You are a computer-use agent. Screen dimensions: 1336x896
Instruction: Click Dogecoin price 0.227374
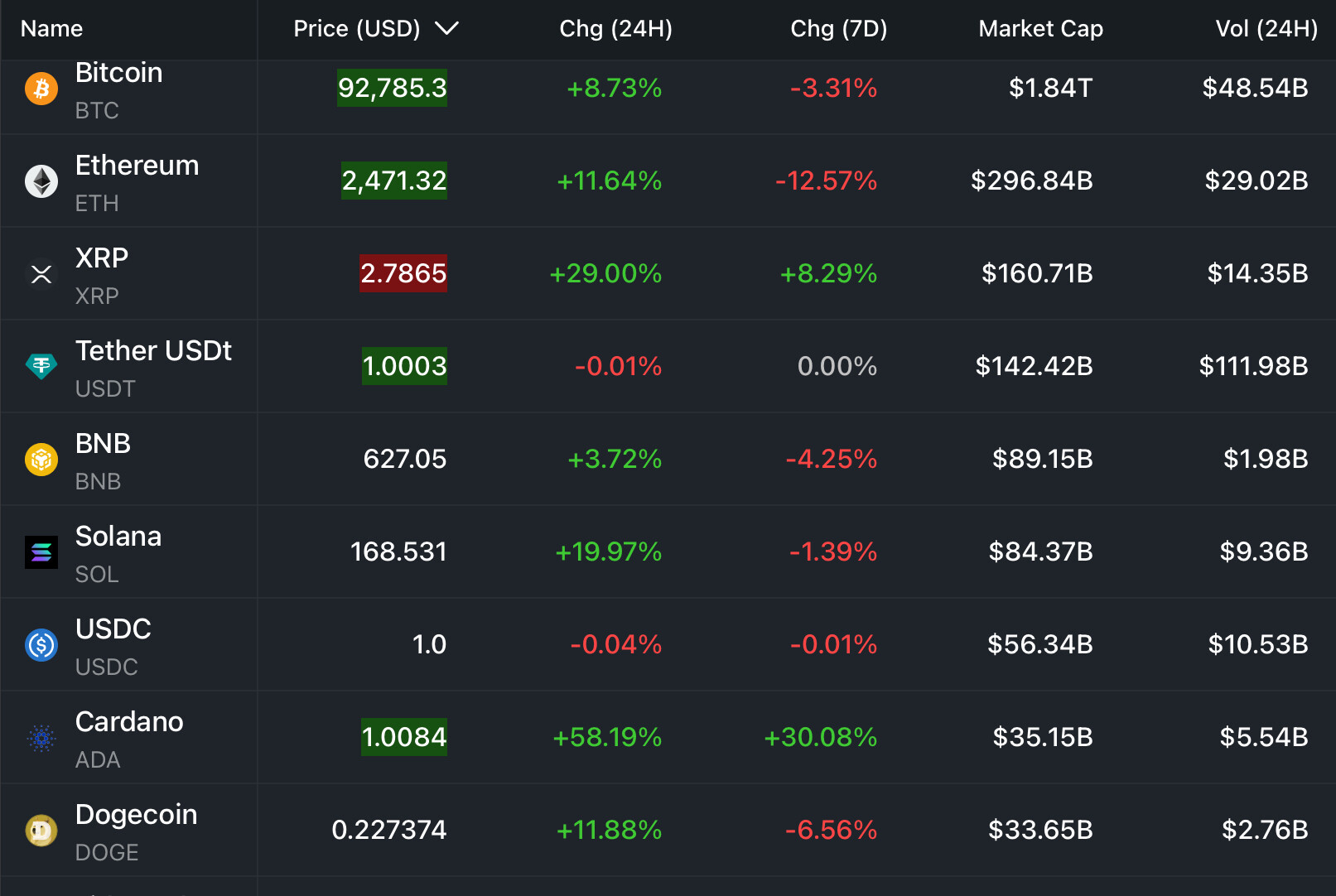click(389, 830)
